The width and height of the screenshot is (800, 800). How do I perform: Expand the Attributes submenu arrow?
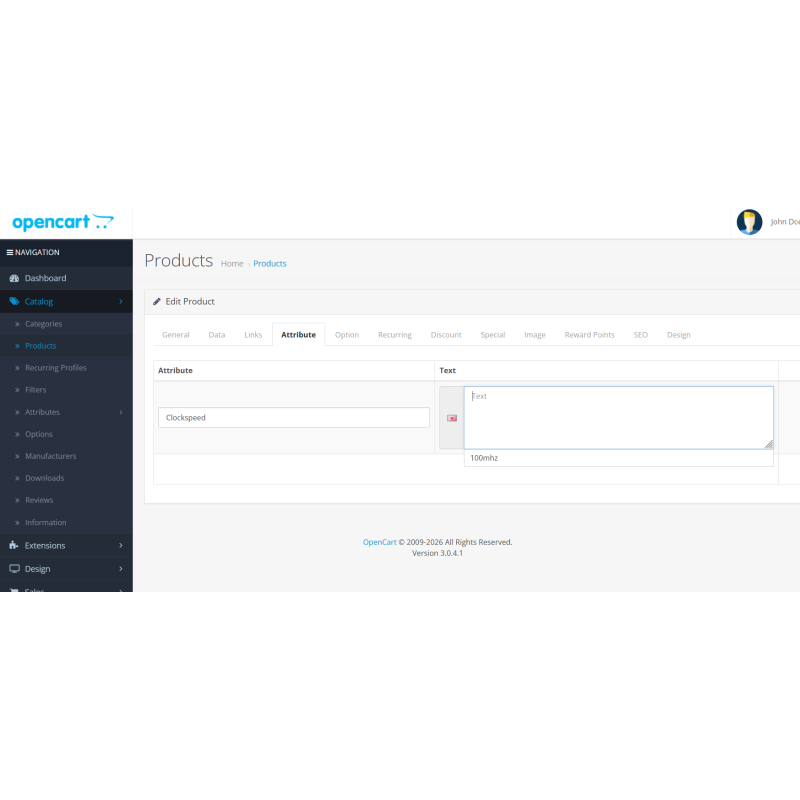pyautogui.click(x=120, y=412)
